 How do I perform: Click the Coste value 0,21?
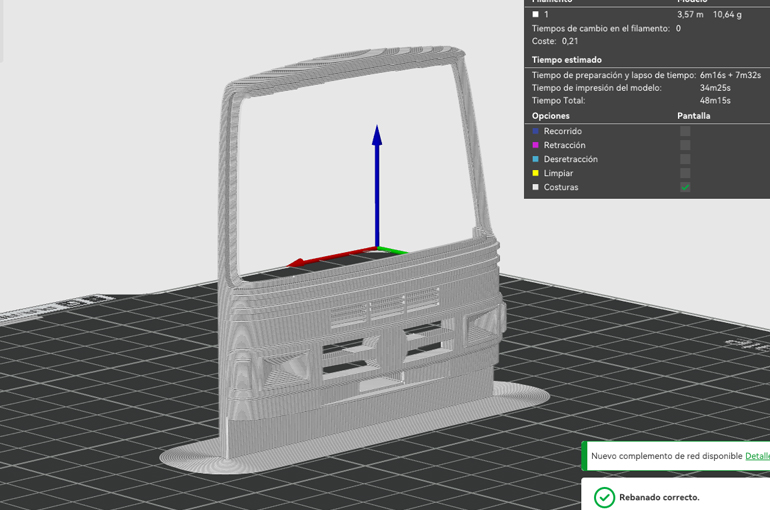pyautogui.click(x=570, y=41)
